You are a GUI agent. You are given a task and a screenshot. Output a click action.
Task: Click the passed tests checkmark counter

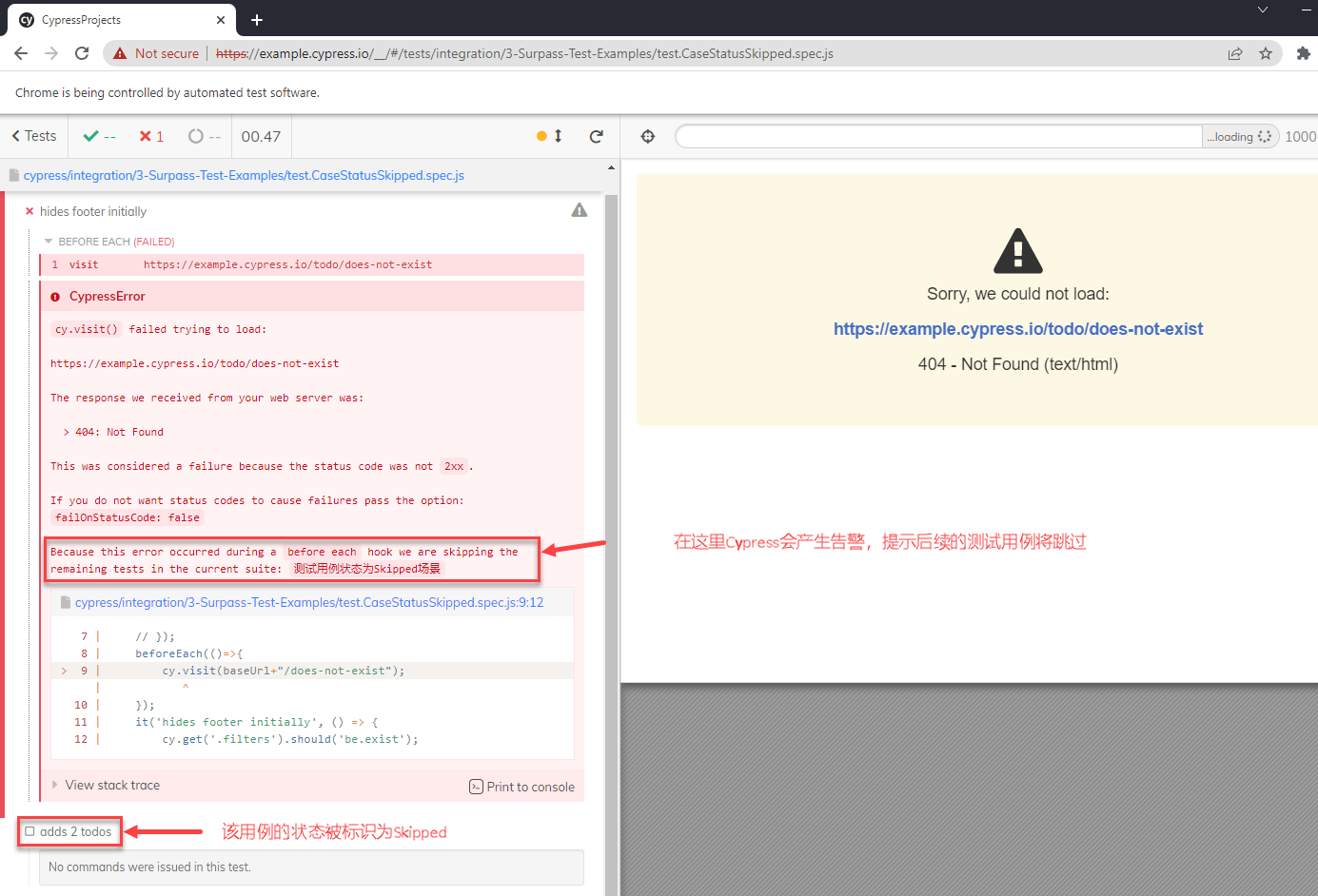coord(99,136)
